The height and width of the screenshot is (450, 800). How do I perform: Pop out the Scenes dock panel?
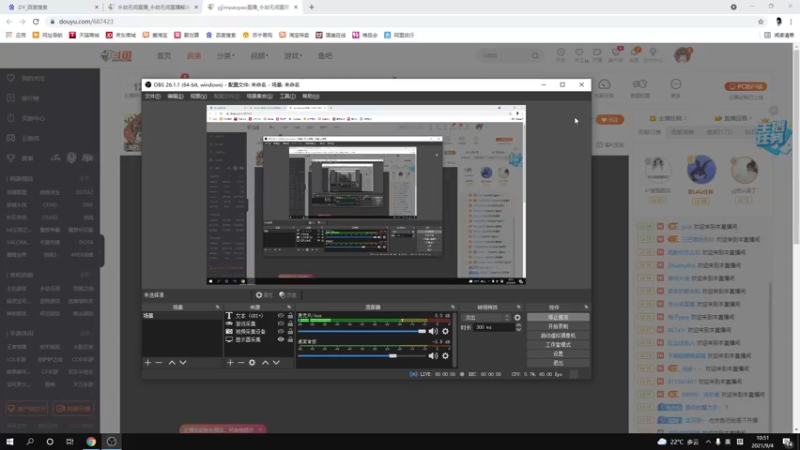217,307
